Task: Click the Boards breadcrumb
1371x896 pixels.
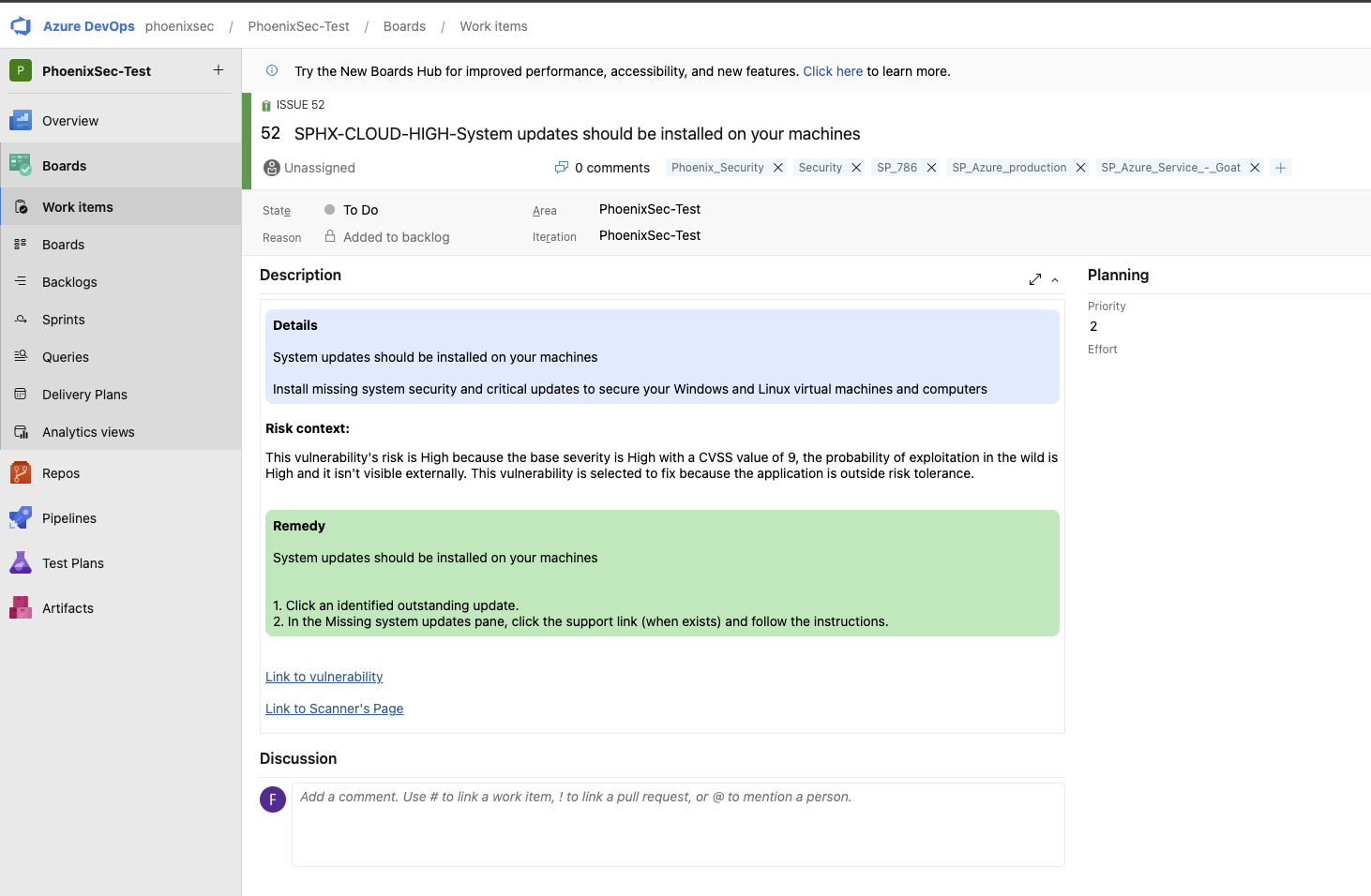Action: 404,26
